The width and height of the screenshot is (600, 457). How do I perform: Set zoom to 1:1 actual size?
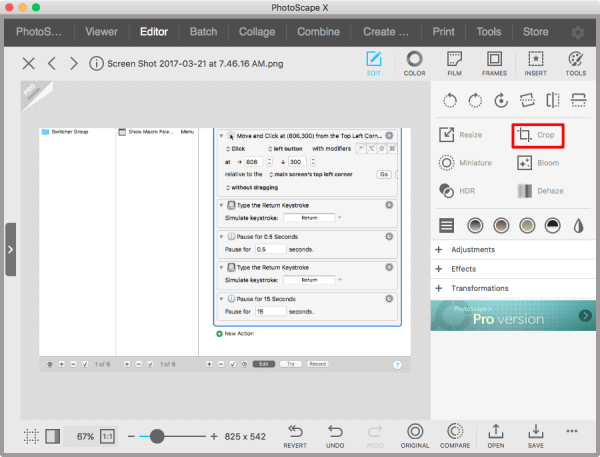107,436
